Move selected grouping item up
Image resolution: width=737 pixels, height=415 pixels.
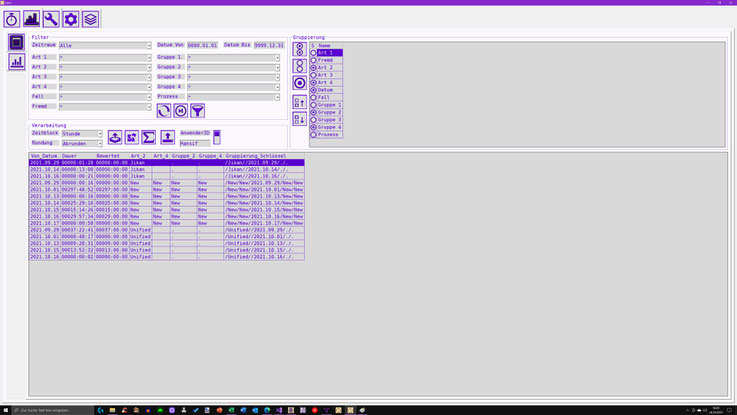pos(299,102)
